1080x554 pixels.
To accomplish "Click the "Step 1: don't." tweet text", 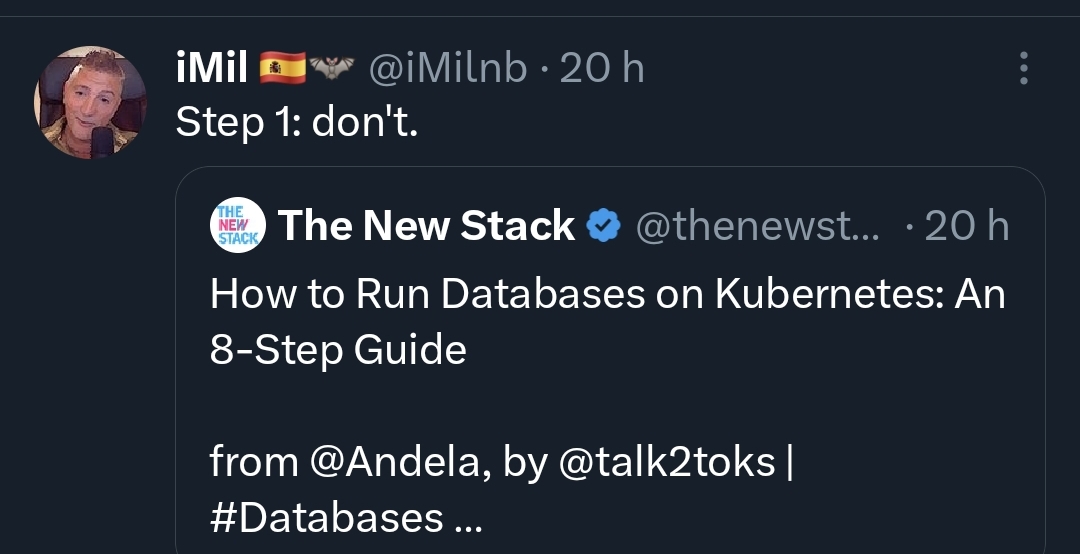I will (297, 123).
